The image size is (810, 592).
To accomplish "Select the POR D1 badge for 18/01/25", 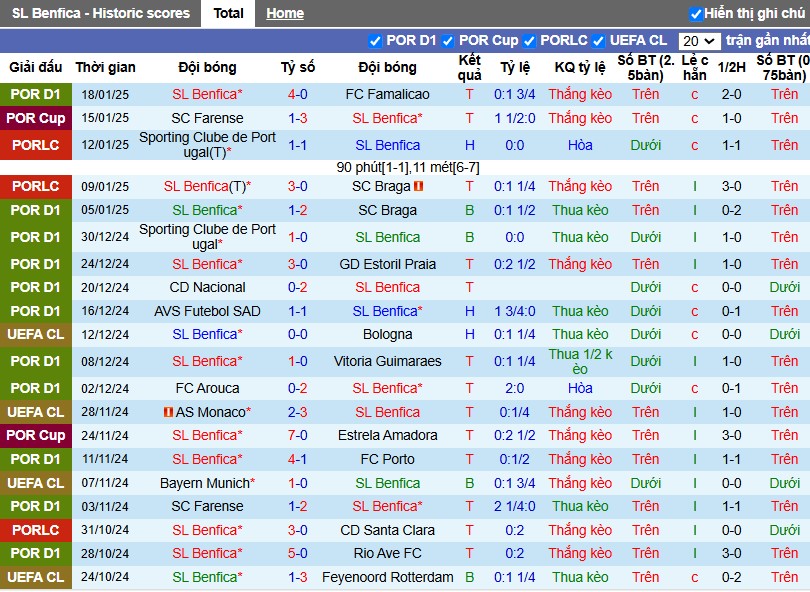I will click(x=36, y=95).
